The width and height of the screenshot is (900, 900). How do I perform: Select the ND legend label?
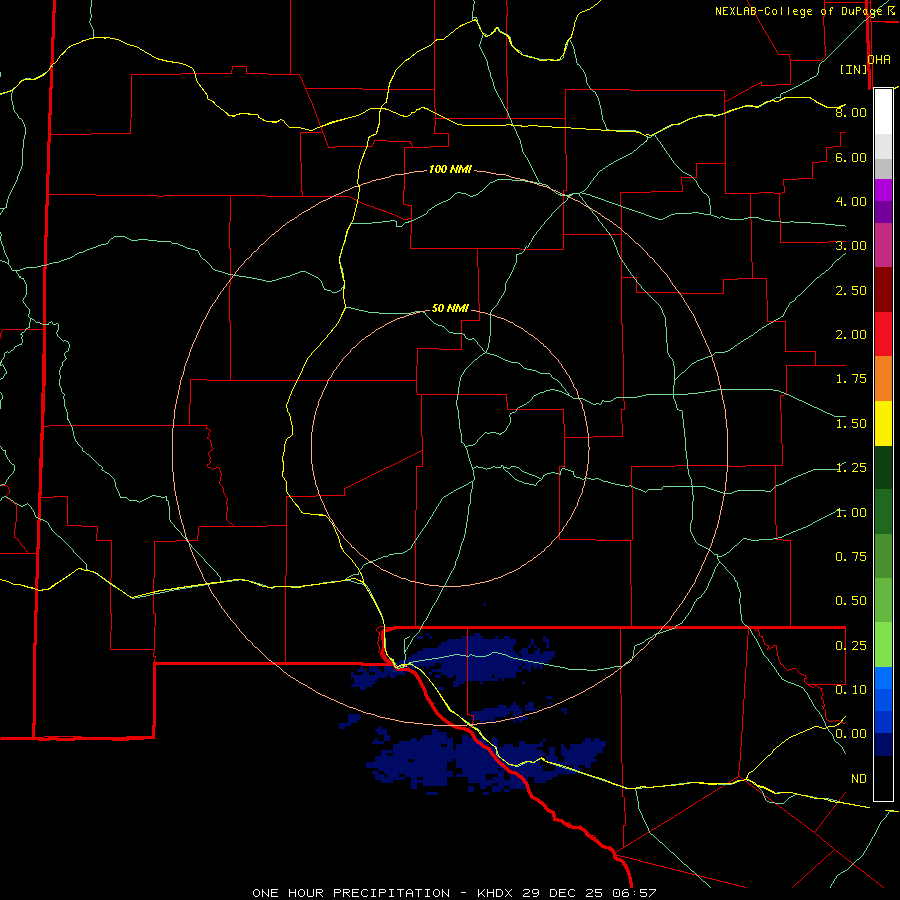[x=859, y=779]
